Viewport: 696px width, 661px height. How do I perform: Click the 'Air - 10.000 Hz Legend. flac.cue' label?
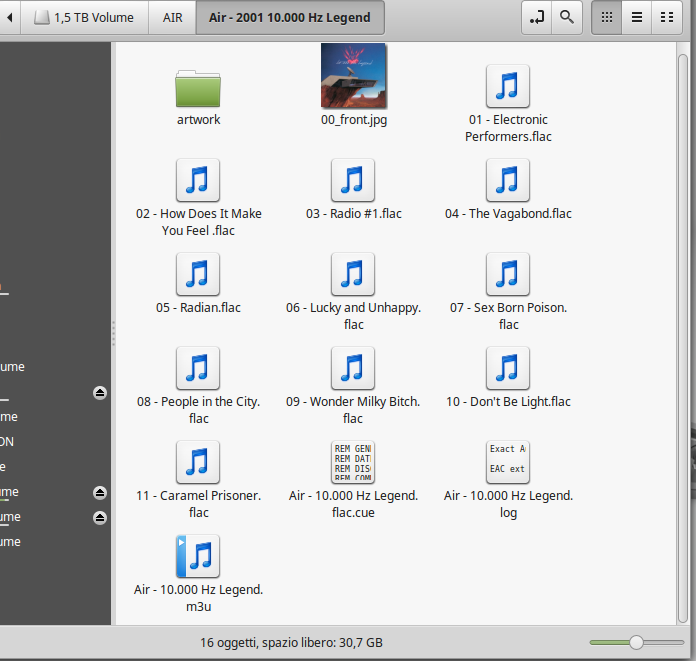[x=353, y=504]
